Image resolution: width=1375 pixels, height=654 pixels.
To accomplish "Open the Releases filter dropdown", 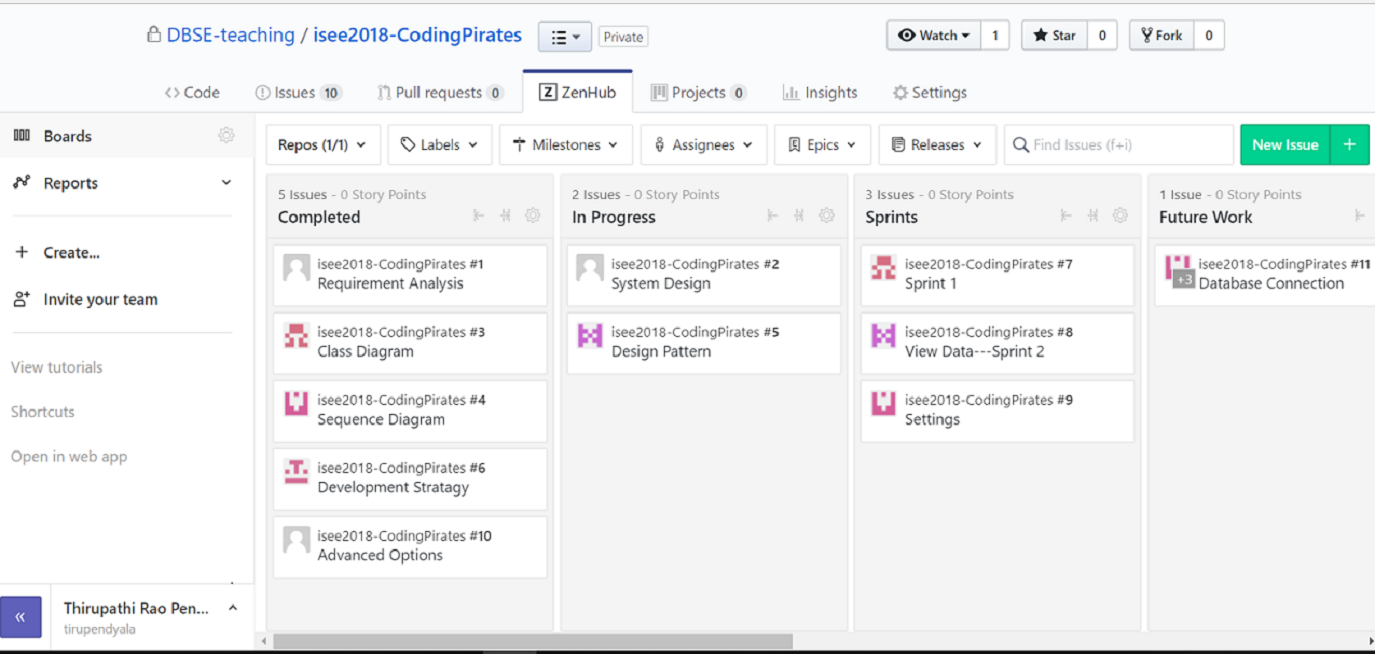I will [x=937, y=145].
